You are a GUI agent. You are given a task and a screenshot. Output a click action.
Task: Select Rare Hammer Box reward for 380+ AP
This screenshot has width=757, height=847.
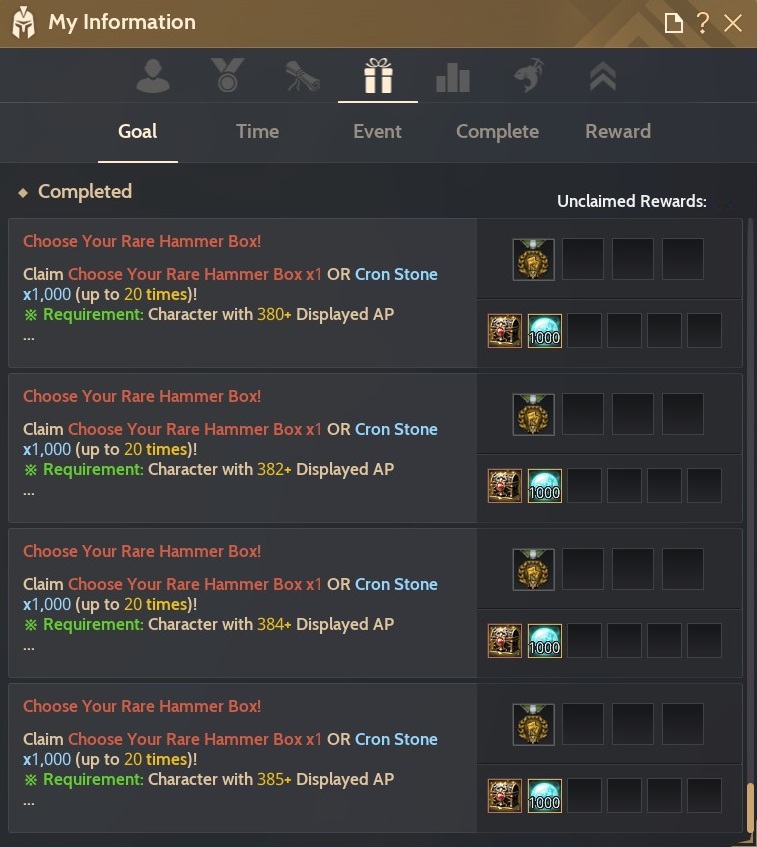505,331
